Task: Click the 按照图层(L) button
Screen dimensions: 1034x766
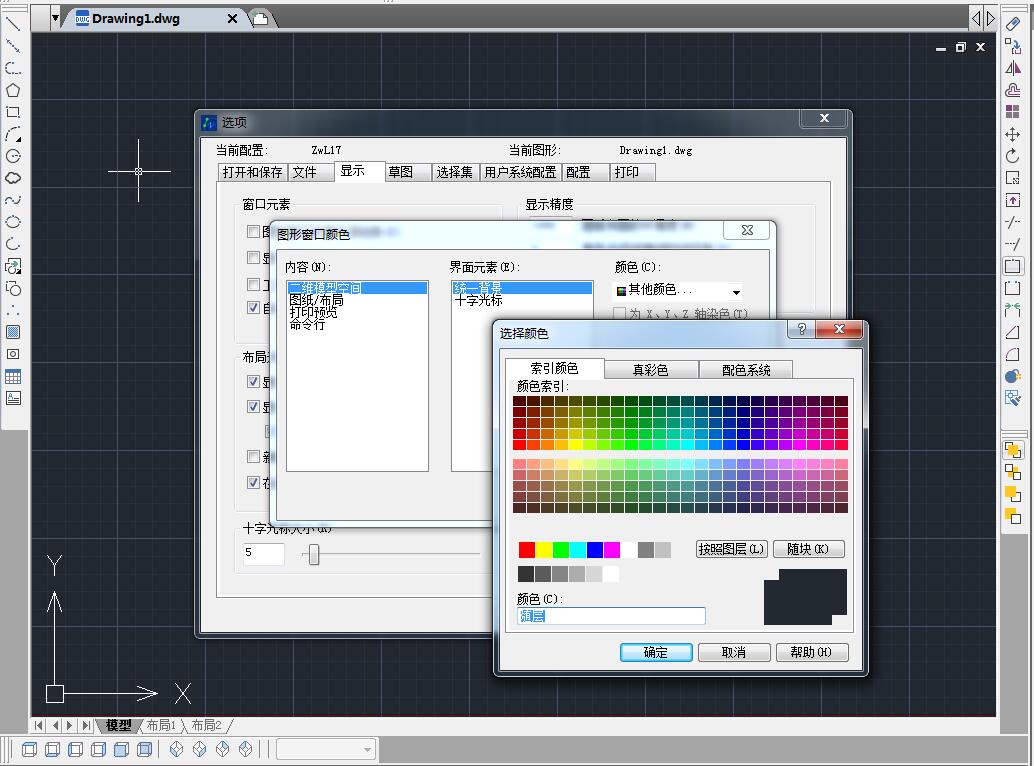Action: tap(731, 549)
